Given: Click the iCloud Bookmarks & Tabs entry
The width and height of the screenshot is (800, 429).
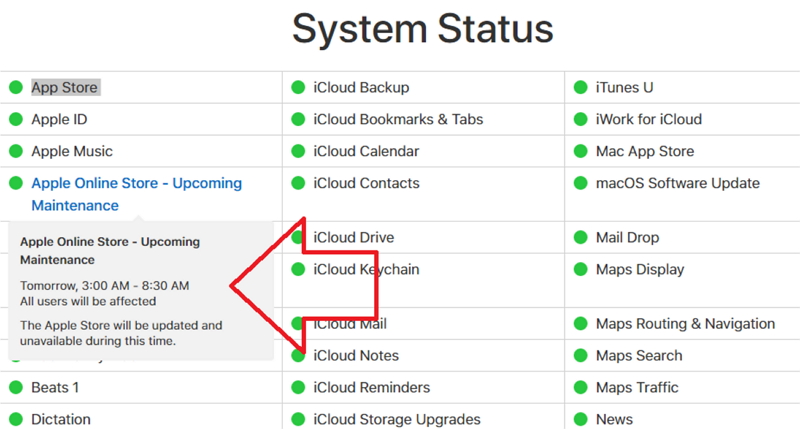Looking at the screenshot, I should point(398,120).
